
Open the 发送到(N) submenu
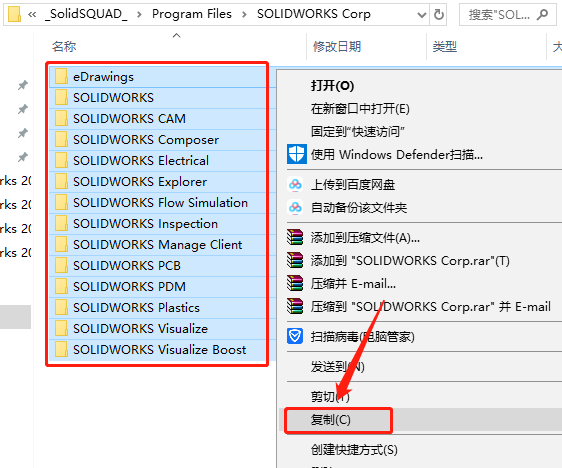[337, 367]
